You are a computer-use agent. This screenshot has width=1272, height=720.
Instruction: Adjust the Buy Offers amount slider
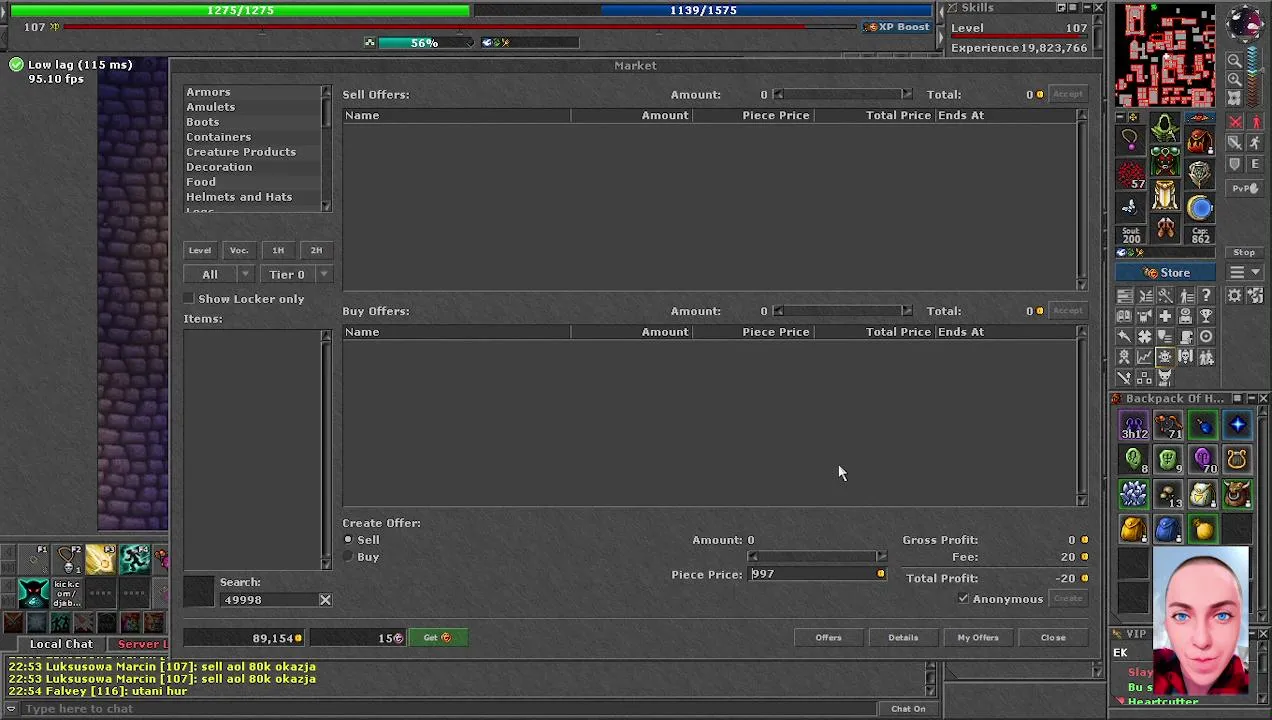point(842,311)
